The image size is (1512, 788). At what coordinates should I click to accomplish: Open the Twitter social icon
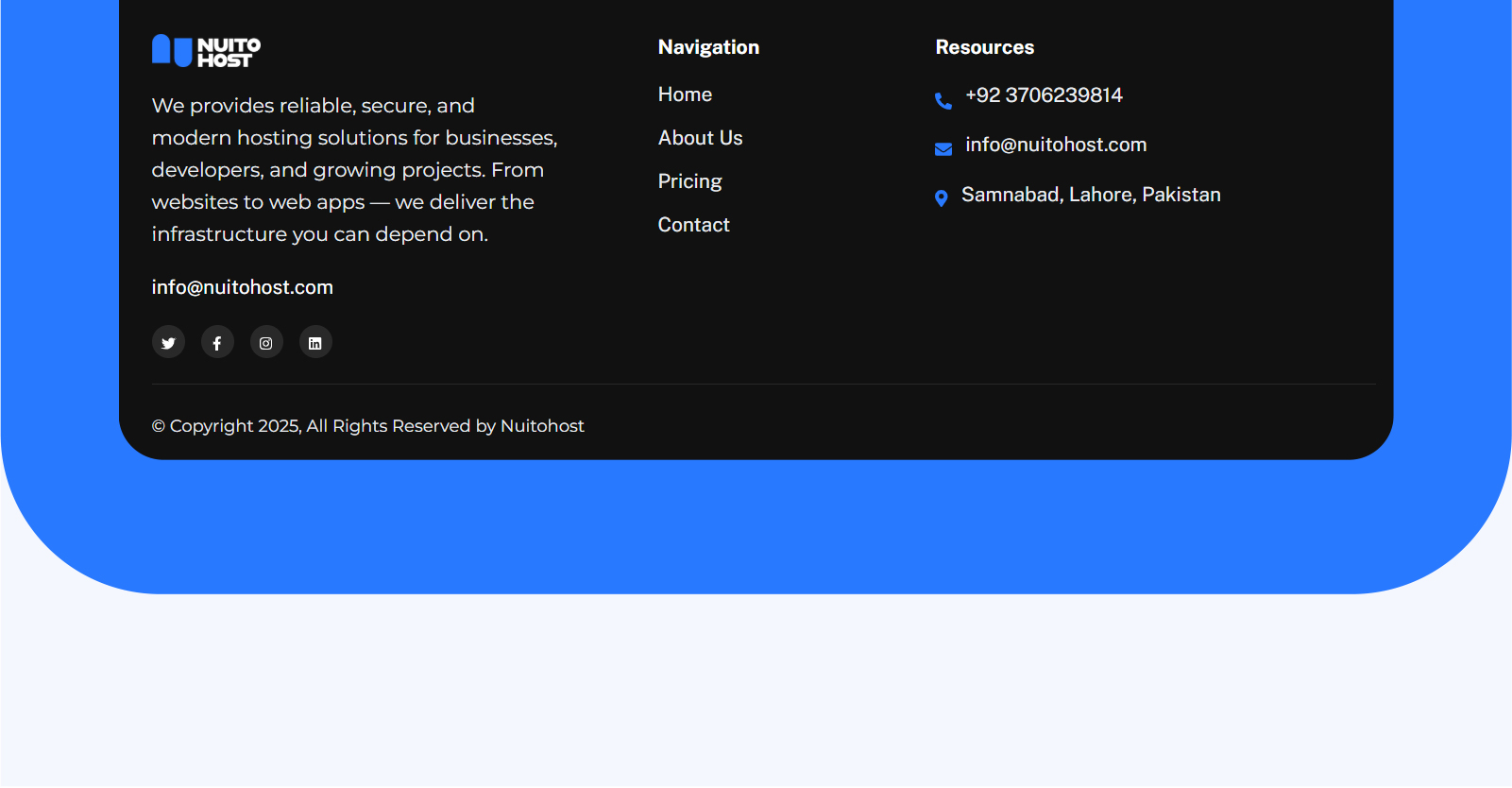click(x=168, y=343)
